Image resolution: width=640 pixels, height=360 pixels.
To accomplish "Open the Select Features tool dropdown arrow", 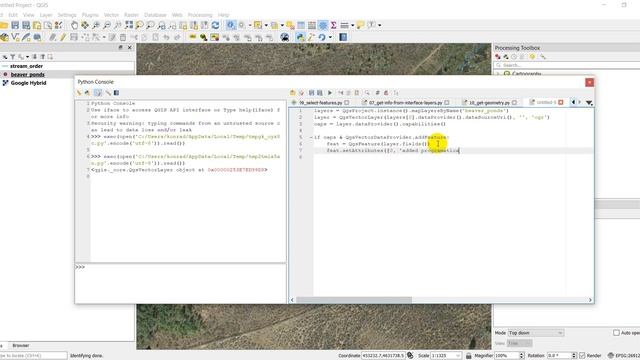I will coord(266,25).
